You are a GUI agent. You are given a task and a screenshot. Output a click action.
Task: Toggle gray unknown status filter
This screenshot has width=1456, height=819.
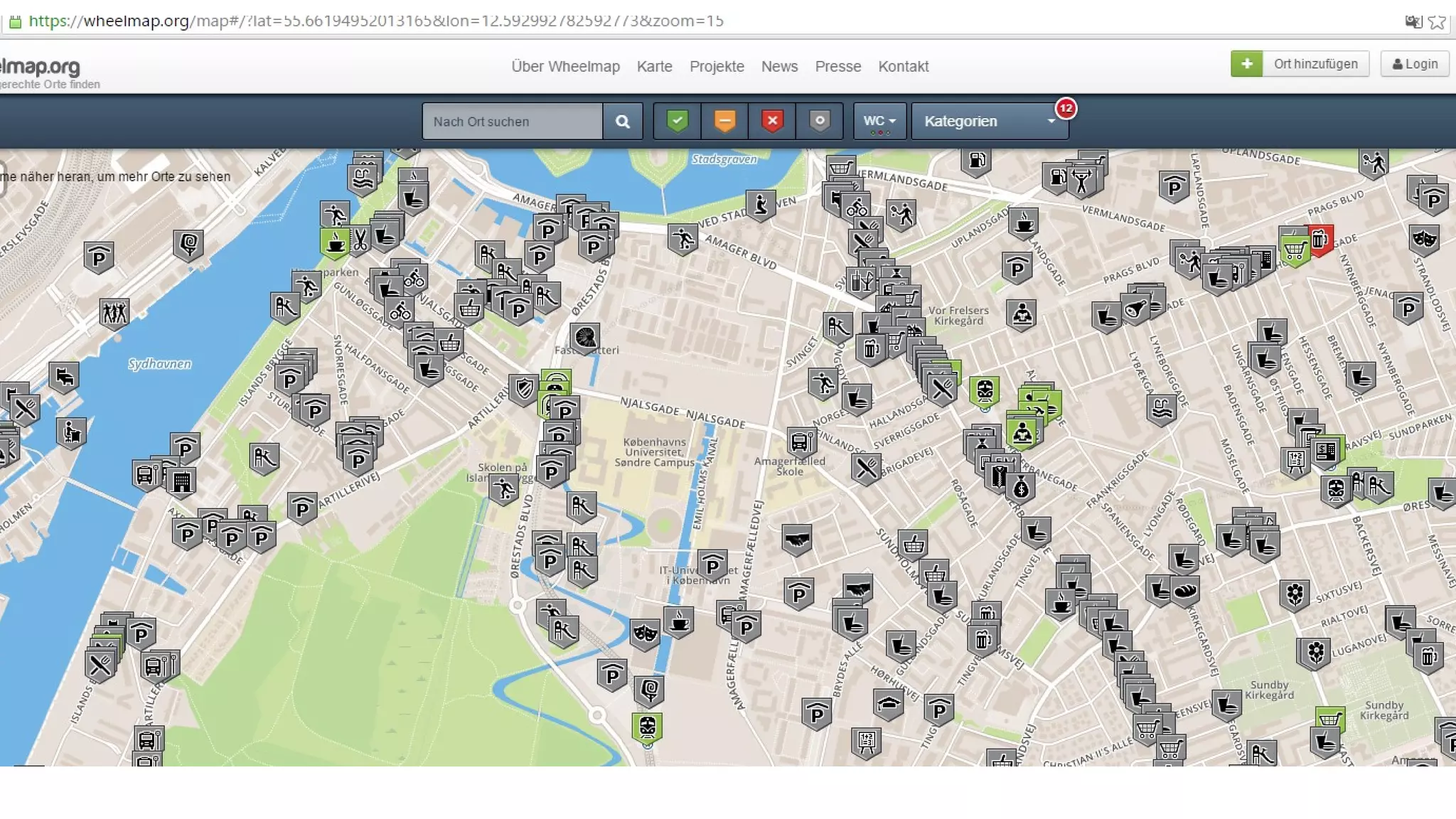click(x=820, y=121)
